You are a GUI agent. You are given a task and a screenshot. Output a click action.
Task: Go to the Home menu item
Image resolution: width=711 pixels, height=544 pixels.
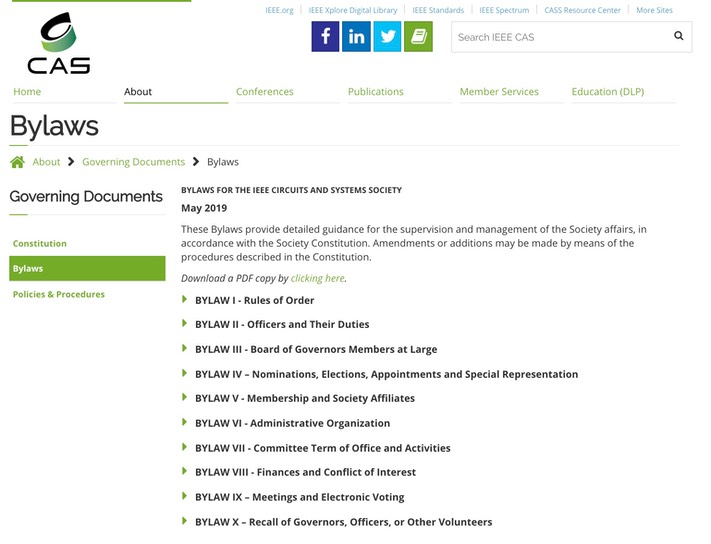pos(27,92)
